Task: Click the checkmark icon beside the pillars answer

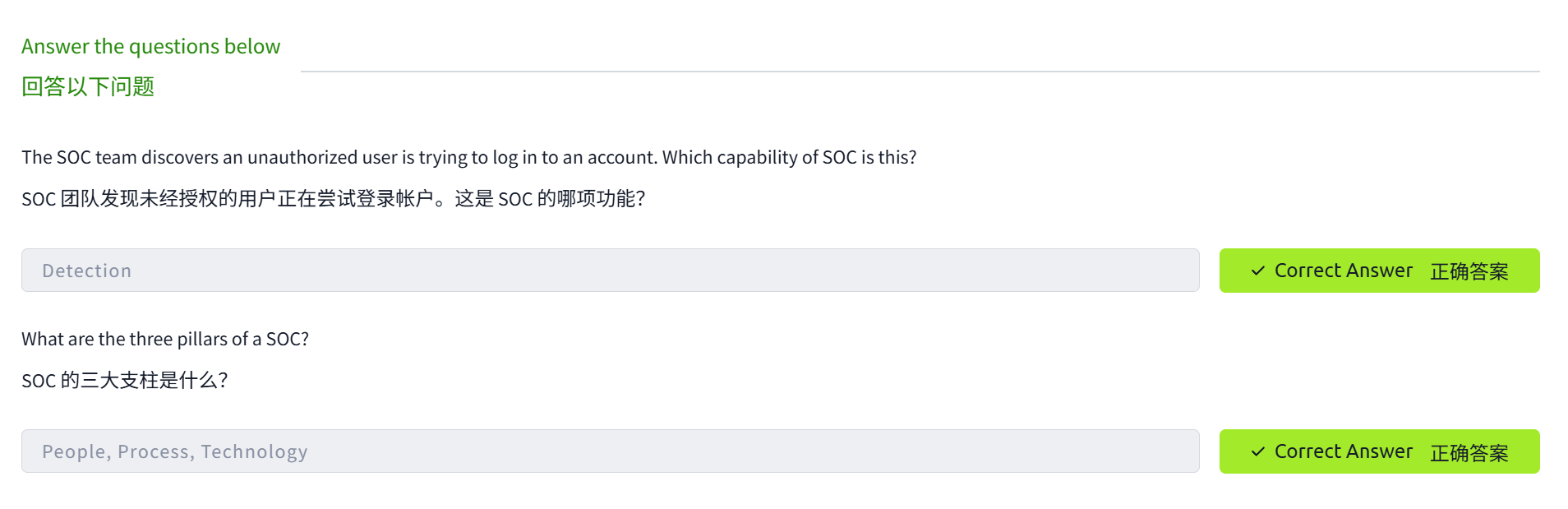Action: click(1257, 451)
